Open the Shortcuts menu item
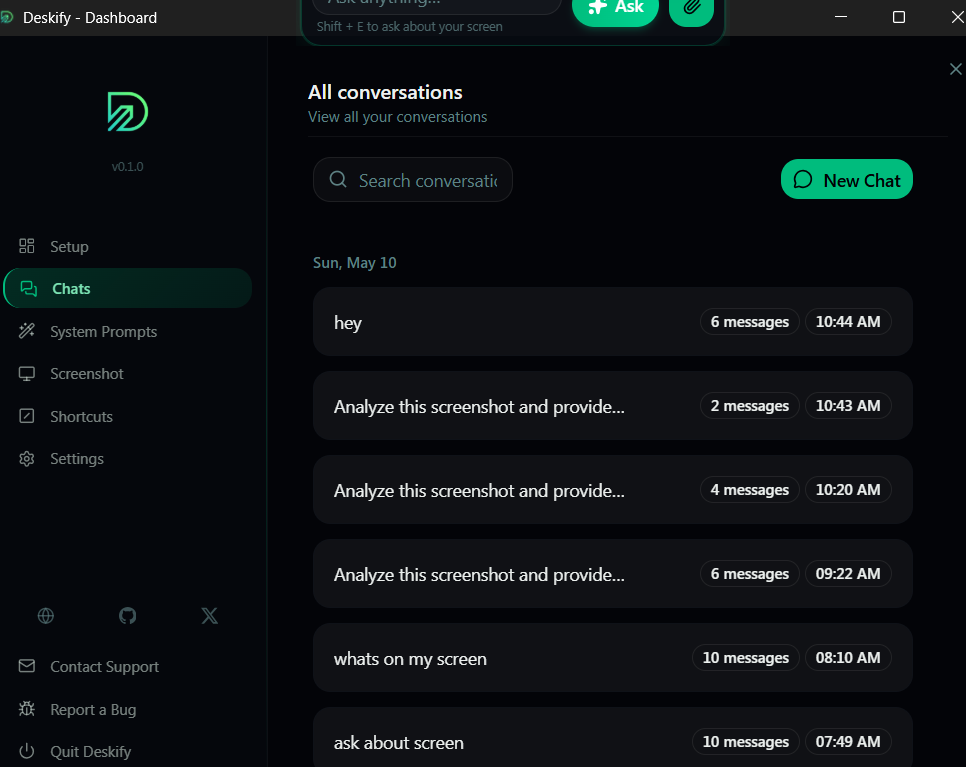 click(x=128, y=416)
